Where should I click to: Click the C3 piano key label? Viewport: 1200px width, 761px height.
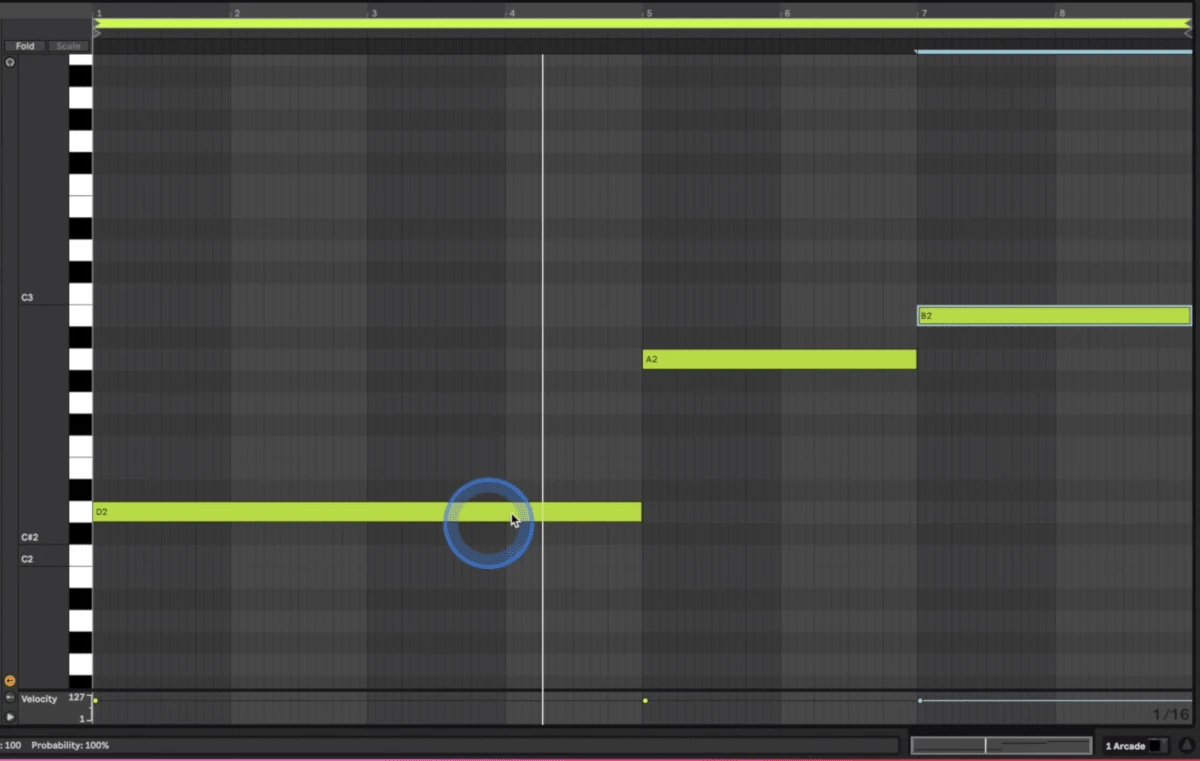27,298
